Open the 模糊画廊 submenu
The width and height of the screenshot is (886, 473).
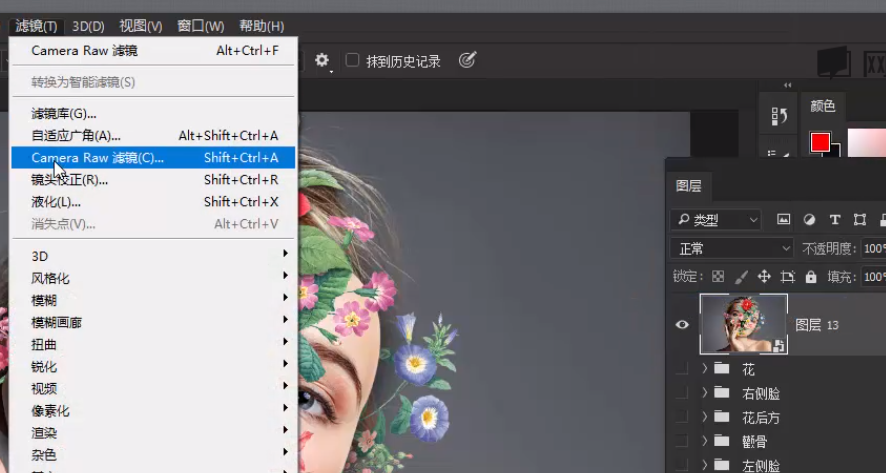pos(153,322)
